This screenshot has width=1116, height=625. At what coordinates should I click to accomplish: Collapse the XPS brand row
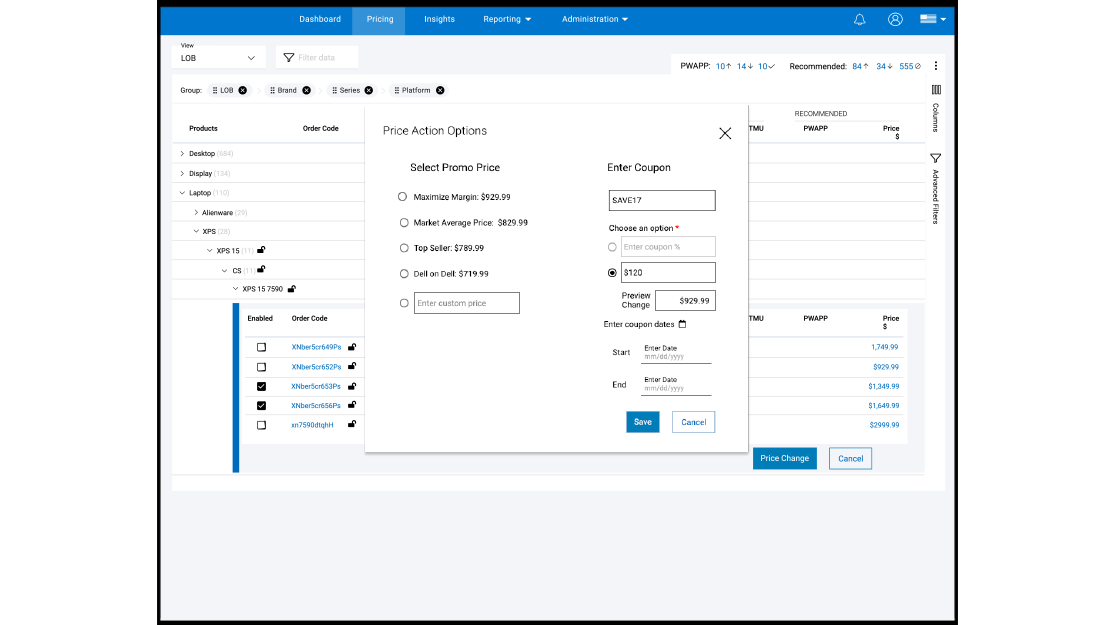pos(196,231)
